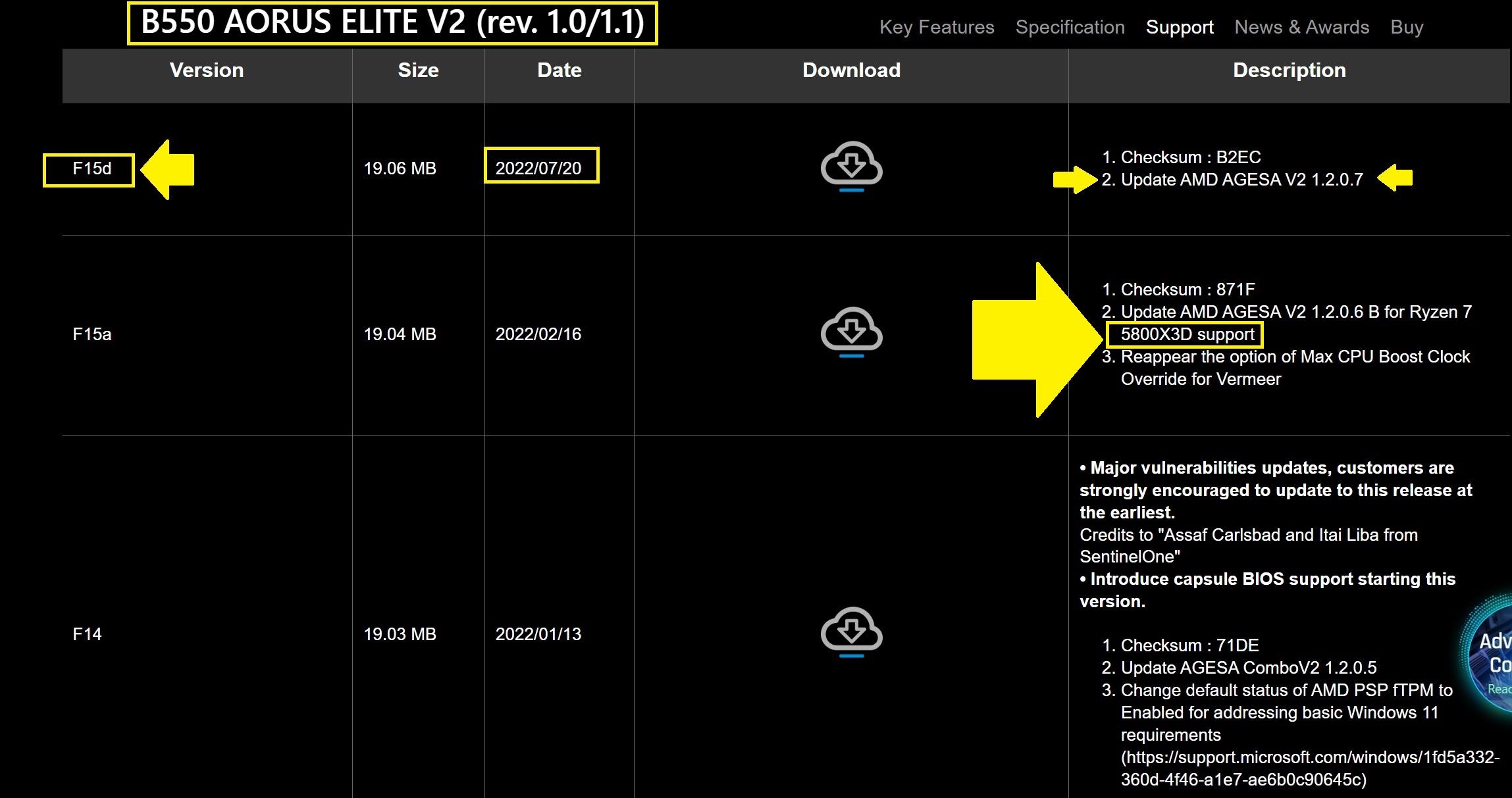Click the Size column header

[x=418, y=70]
